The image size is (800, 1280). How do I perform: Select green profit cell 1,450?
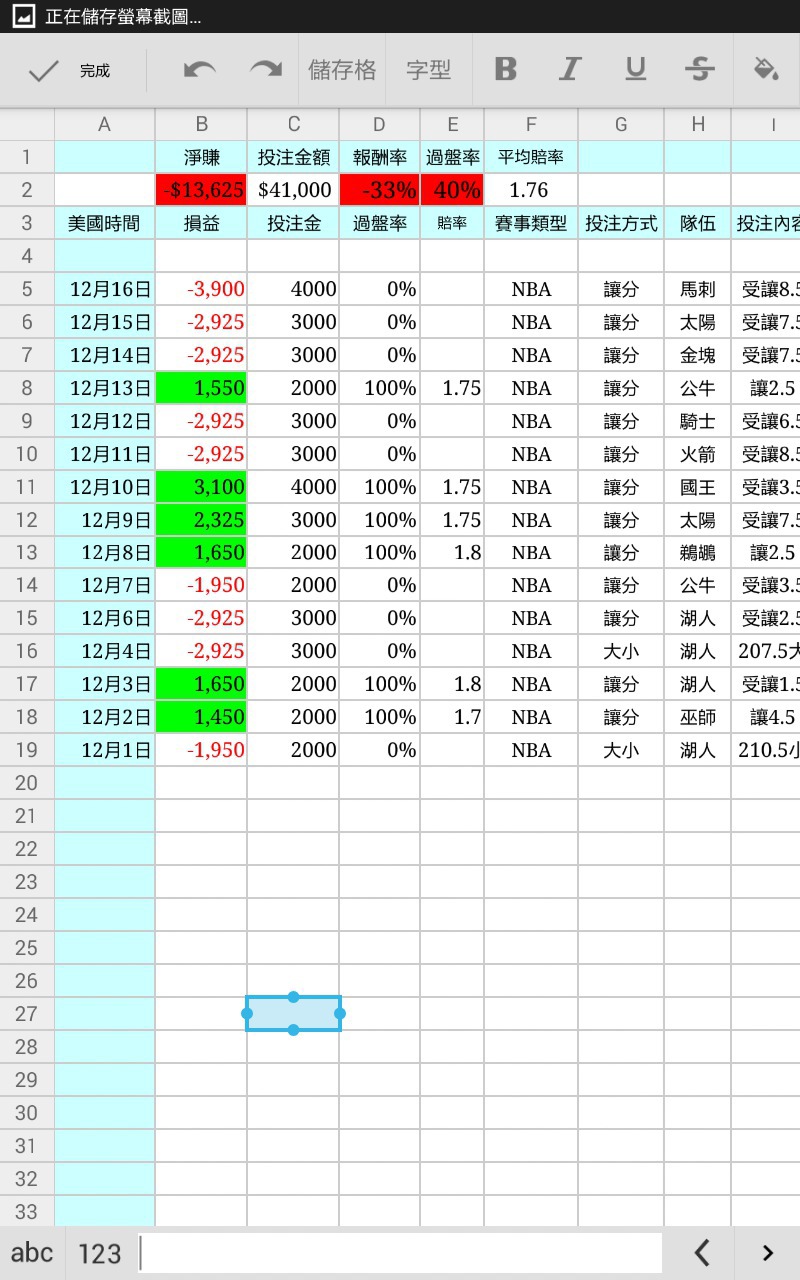[201, 717]
